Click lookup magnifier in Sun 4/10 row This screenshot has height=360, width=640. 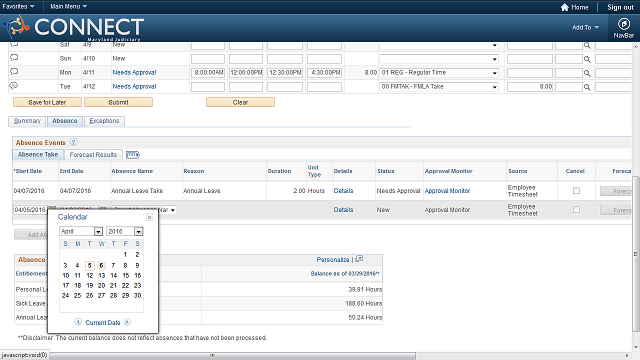[x=587, y=59]
